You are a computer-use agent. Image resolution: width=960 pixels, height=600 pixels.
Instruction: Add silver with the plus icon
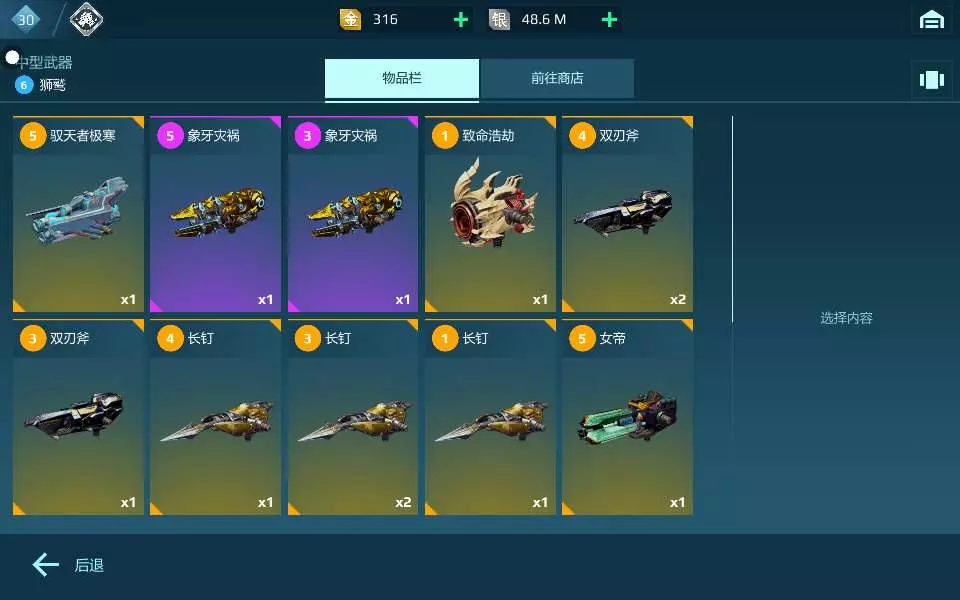(x=609, y=20)
